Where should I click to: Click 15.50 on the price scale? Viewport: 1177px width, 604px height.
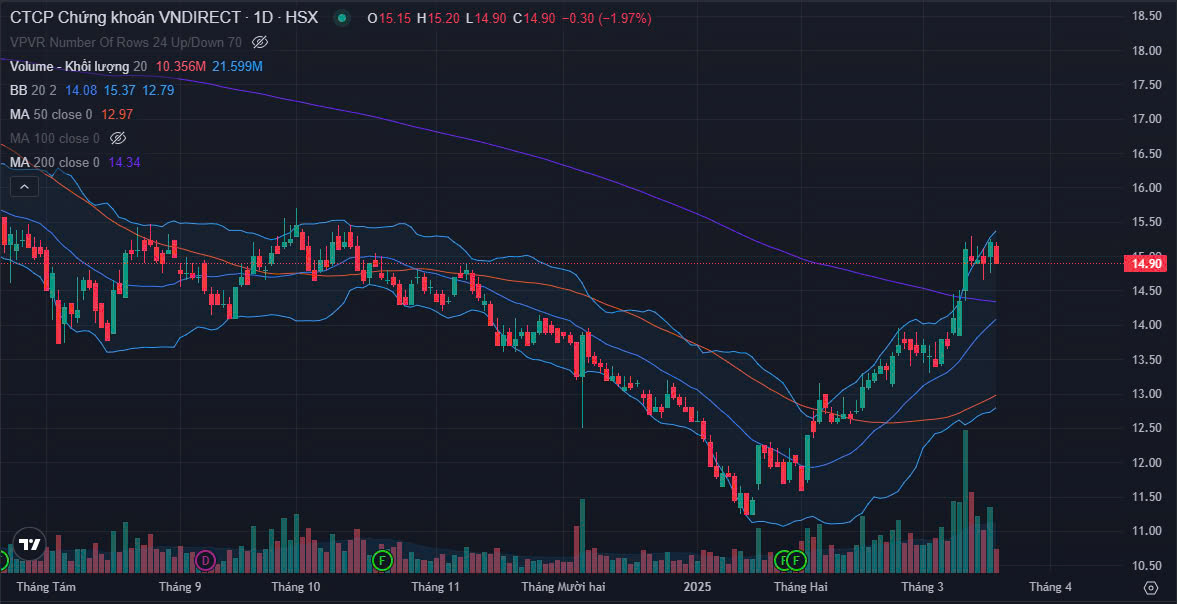tap(1147, 222)
